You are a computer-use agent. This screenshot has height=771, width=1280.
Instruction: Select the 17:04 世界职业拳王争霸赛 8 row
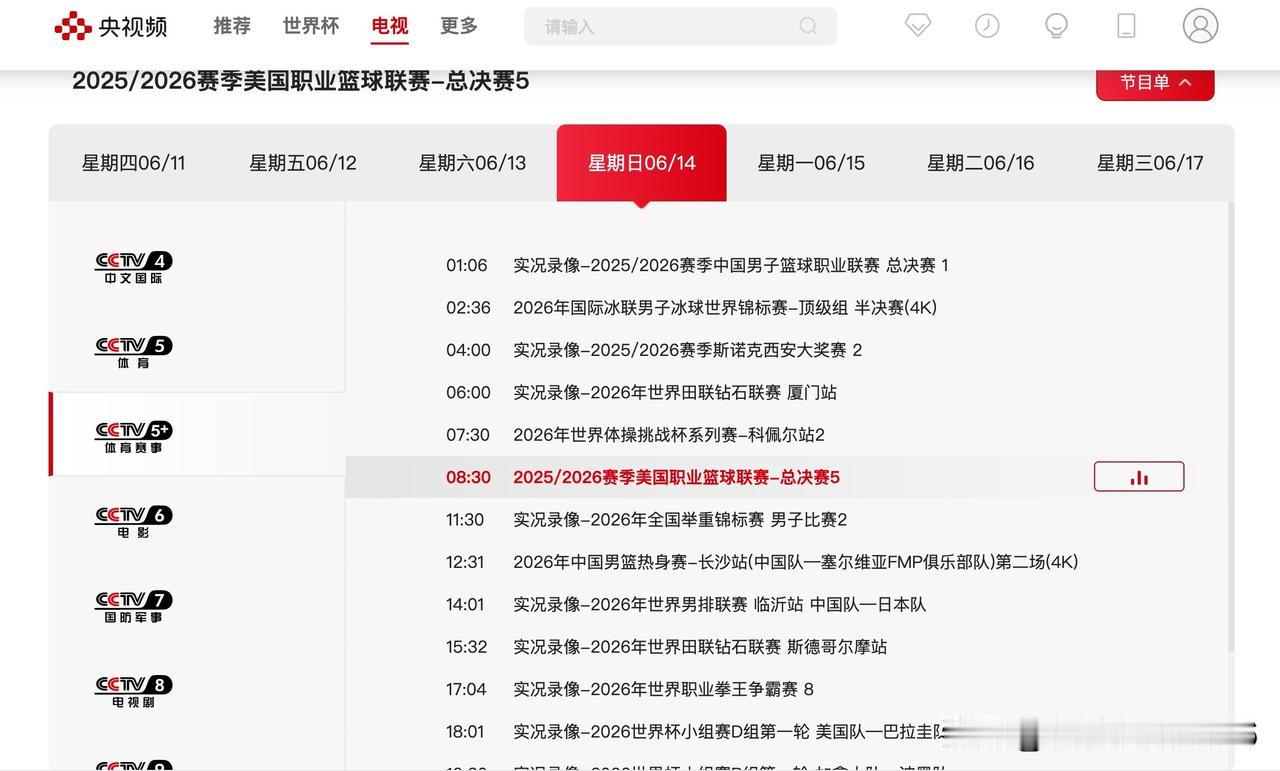click(x=789, y=689)
